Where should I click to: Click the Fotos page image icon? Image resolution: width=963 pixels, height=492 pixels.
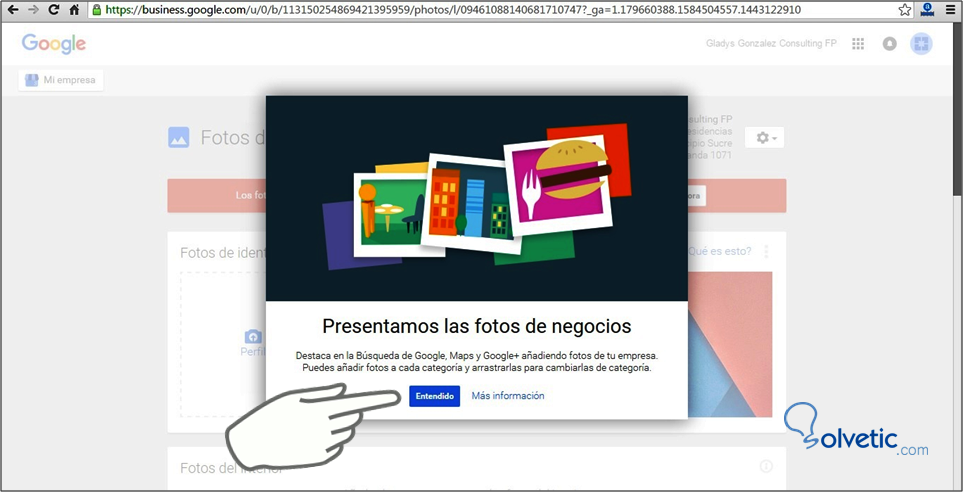coord(179,138)
